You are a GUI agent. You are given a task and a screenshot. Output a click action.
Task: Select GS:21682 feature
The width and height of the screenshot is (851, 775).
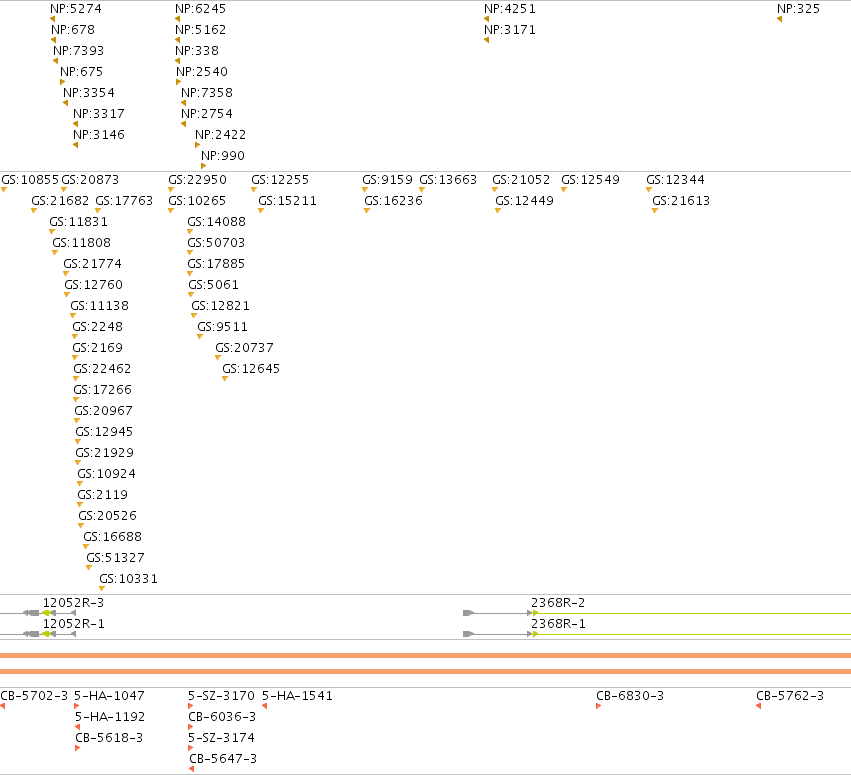point(60,201)
